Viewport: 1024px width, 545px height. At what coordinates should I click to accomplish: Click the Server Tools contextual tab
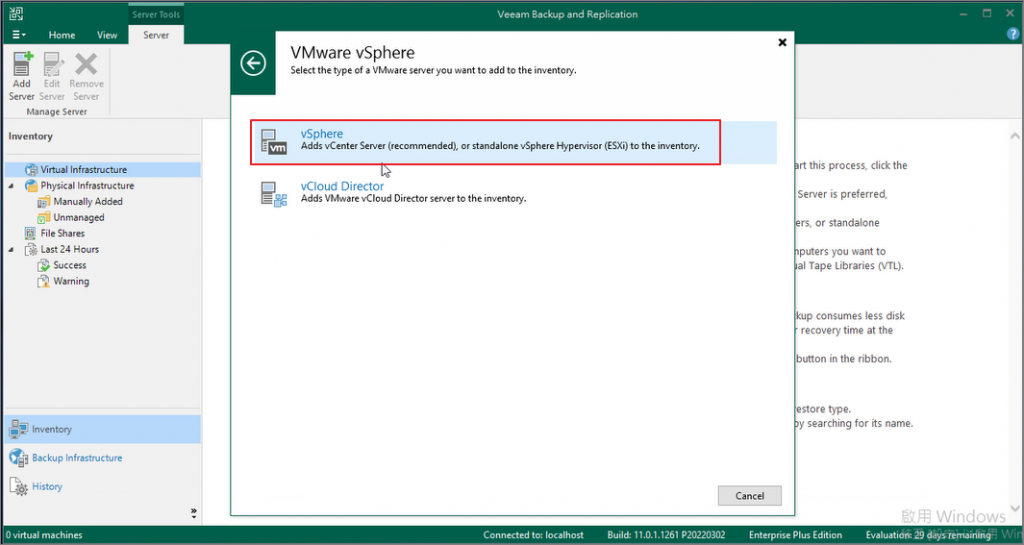[x=156, y=14]
